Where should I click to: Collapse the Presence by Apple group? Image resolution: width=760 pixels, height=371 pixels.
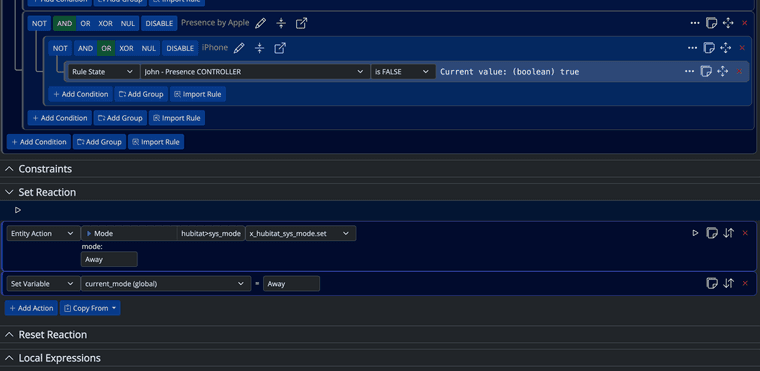[281, 23]
